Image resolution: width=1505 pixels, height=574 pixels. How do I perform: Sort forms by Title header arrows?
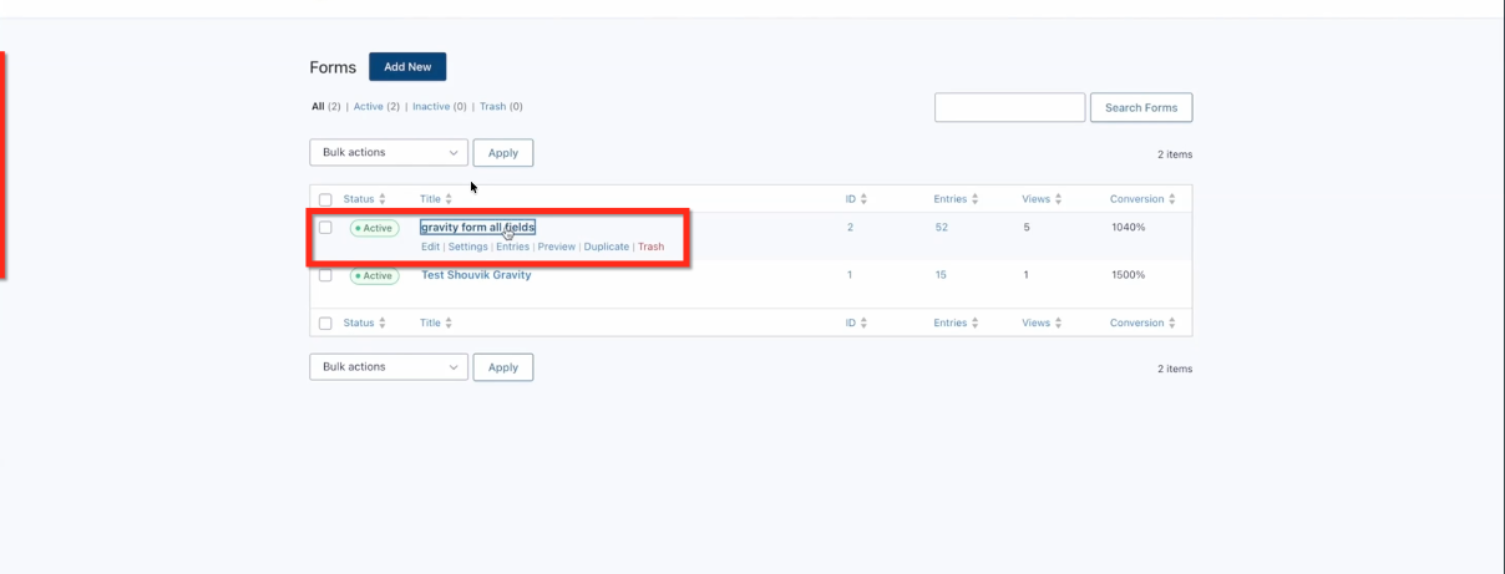coord(448,199)
